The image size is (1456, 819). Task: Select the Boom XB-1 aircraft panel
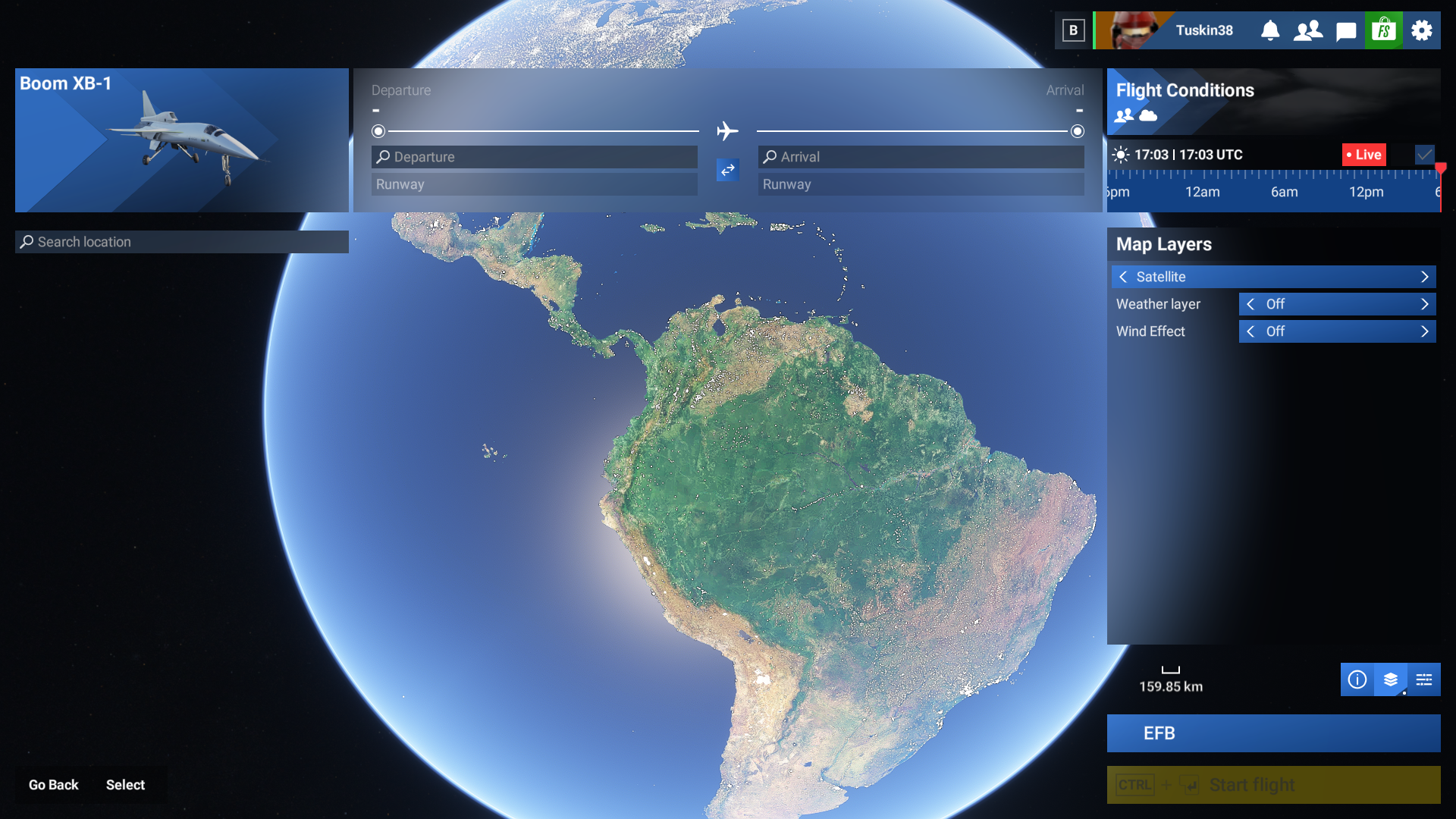tap(182, 140)
